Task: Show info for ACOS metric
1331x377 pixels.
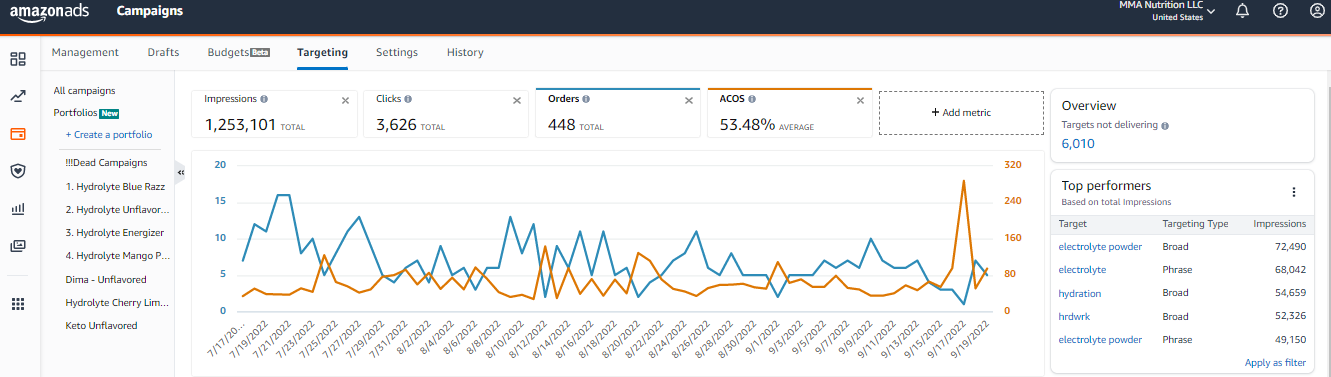Action: [752, 100]
